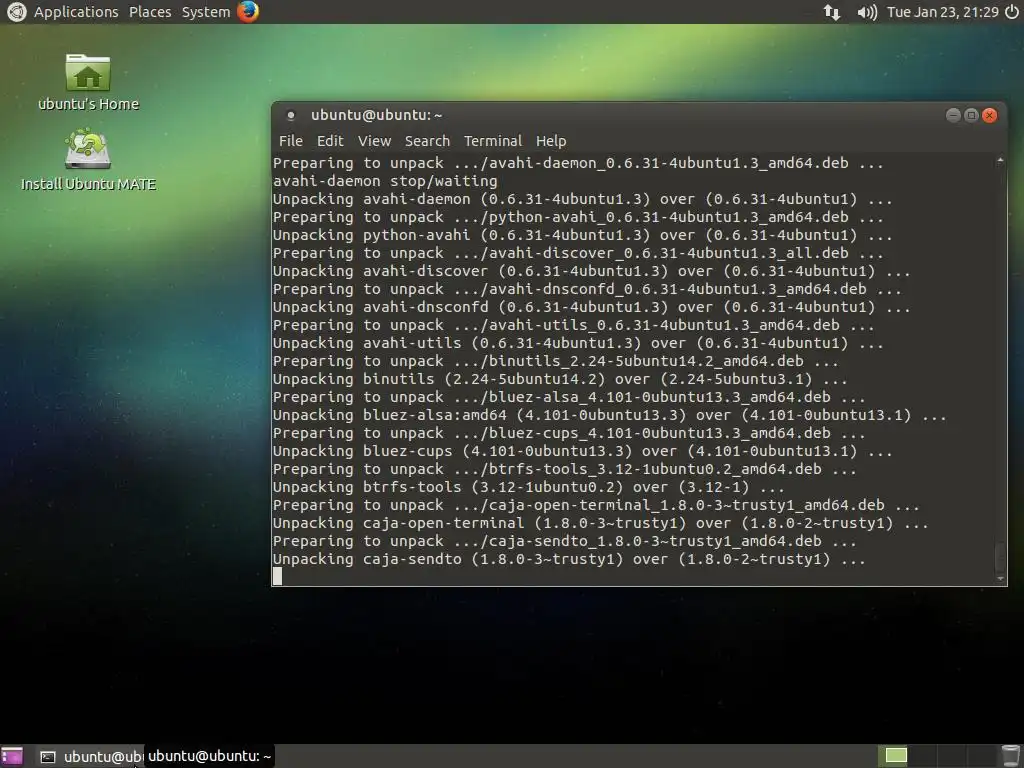The width and height of the screenshot is (1024, 768).
Task: Click the line preparing caja-sendto_1.8.0-3~trusty1_amd64.deb
Action: [565, 541]
